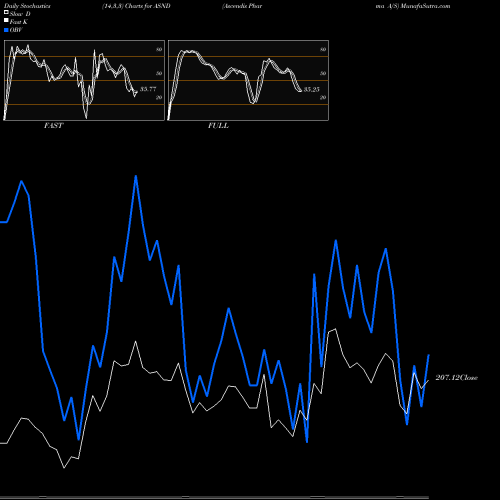Click the 50 level label in FULL chart
This screenshot has height=500, width=500.
coord(323,73)
